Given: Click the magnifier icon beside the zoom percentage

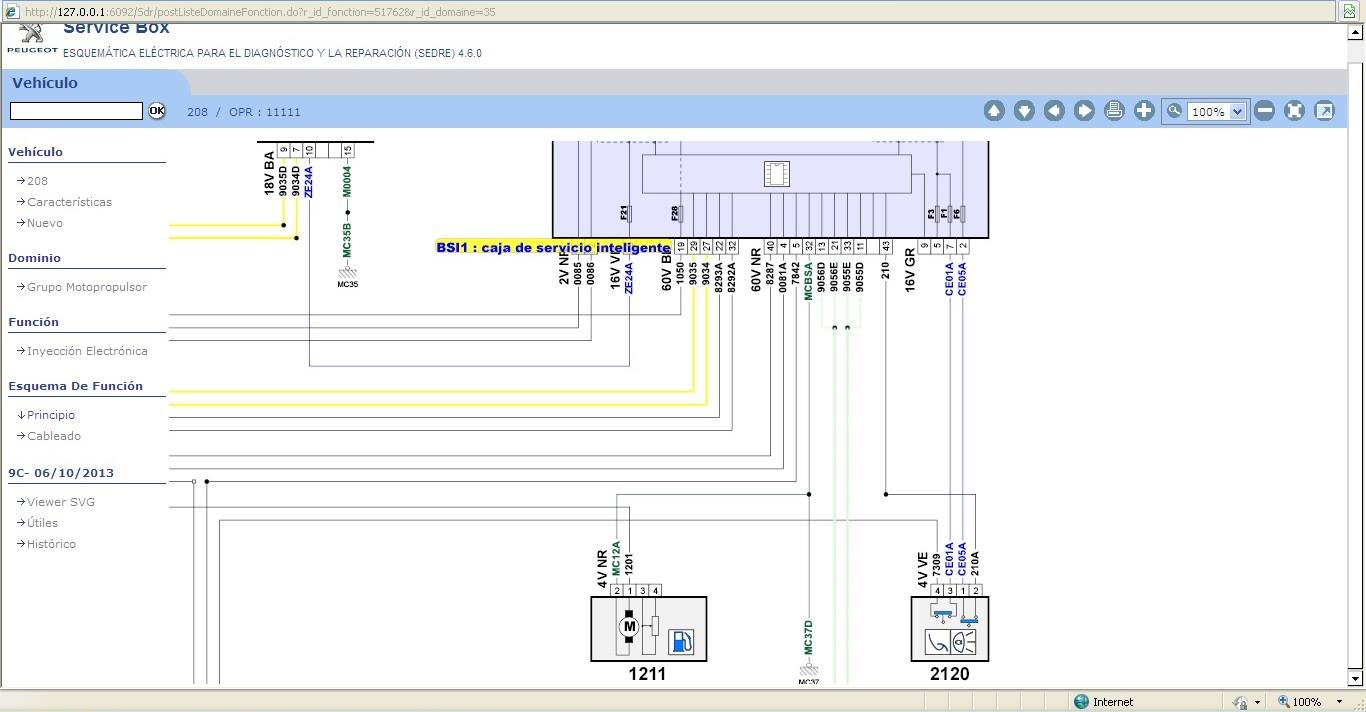Looking at the screenshot, I should (1174, 111).
